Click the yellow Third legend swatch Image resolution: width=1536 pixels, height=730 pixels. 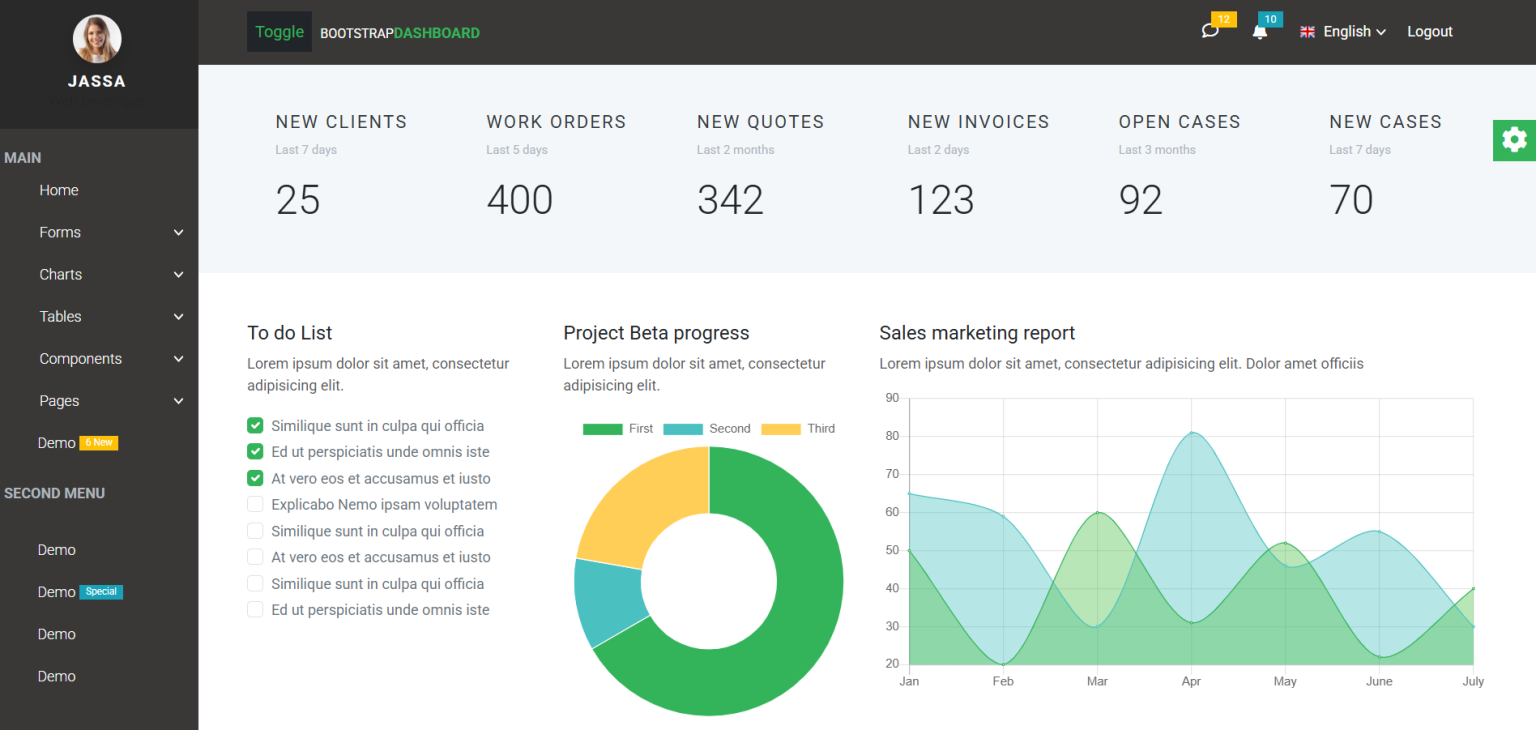781,428
